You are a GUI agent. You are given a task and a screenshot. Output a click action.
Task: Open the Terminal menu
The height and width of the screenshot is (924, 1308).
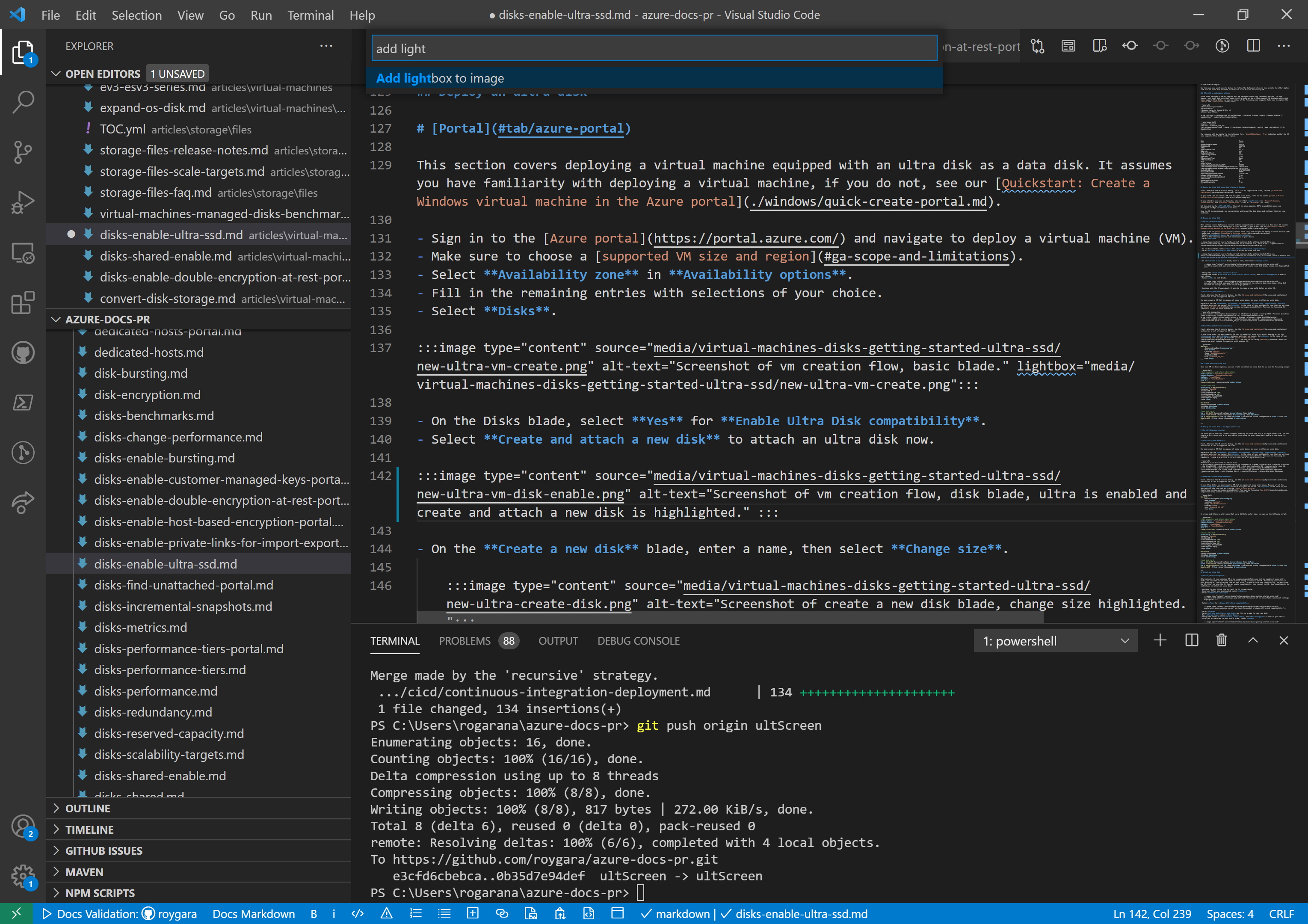click(x=310, y=15)
